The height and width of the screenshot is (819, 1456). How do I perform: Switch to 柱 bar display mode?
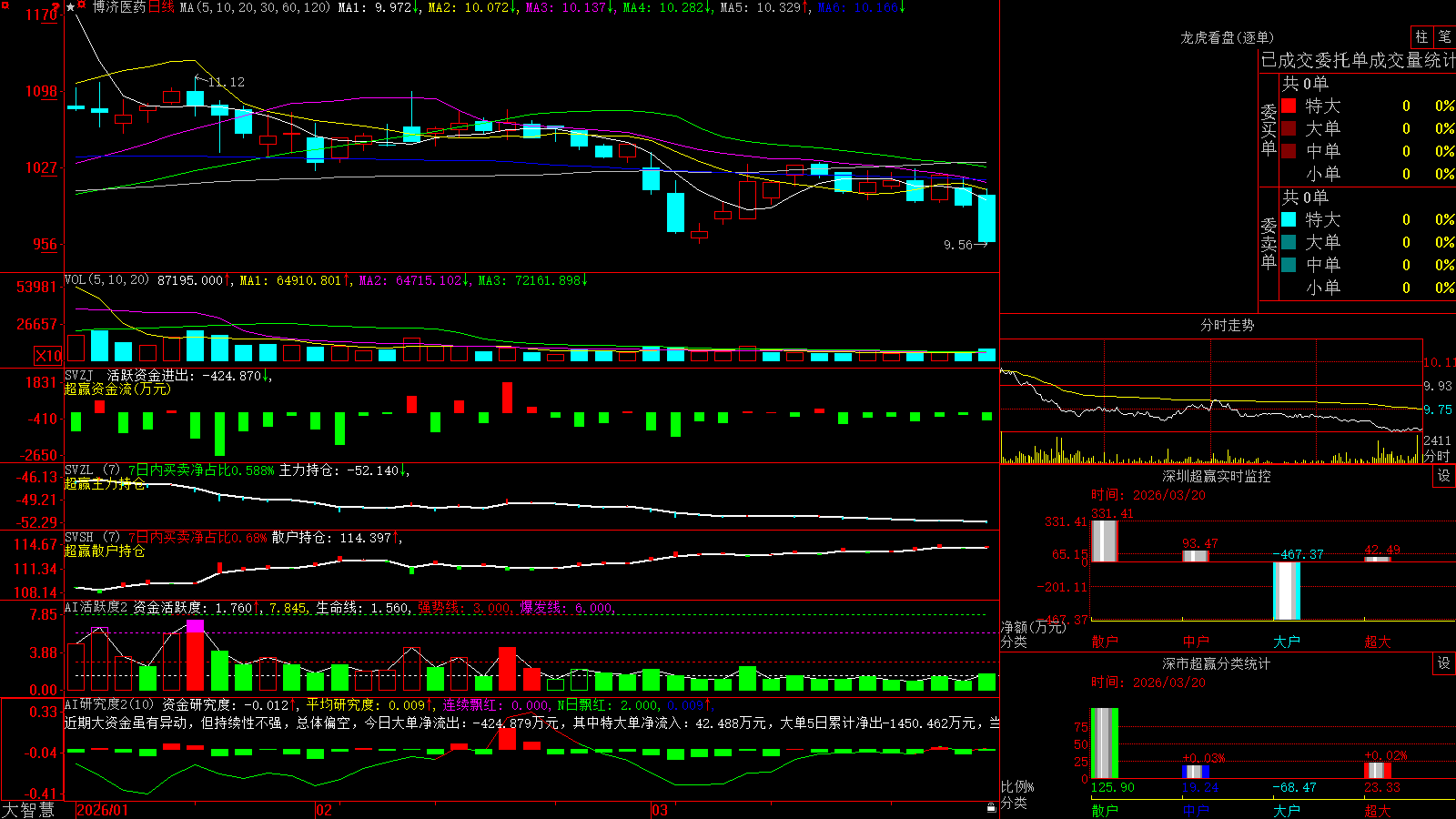pyautogui.click(x=1421, y=37)
